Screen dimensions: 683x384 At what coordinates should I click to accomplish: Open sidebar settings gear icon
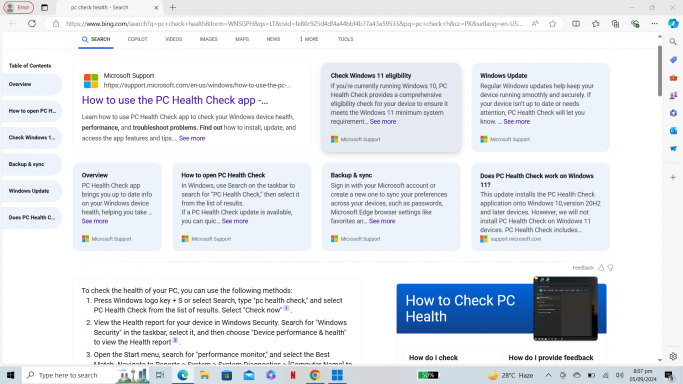(x=673, y=356)
